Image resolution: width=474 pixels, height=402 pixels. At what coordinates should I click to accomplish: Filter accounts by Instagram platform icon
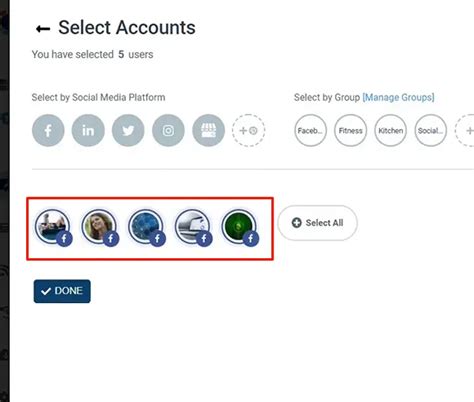pos(168,130)
